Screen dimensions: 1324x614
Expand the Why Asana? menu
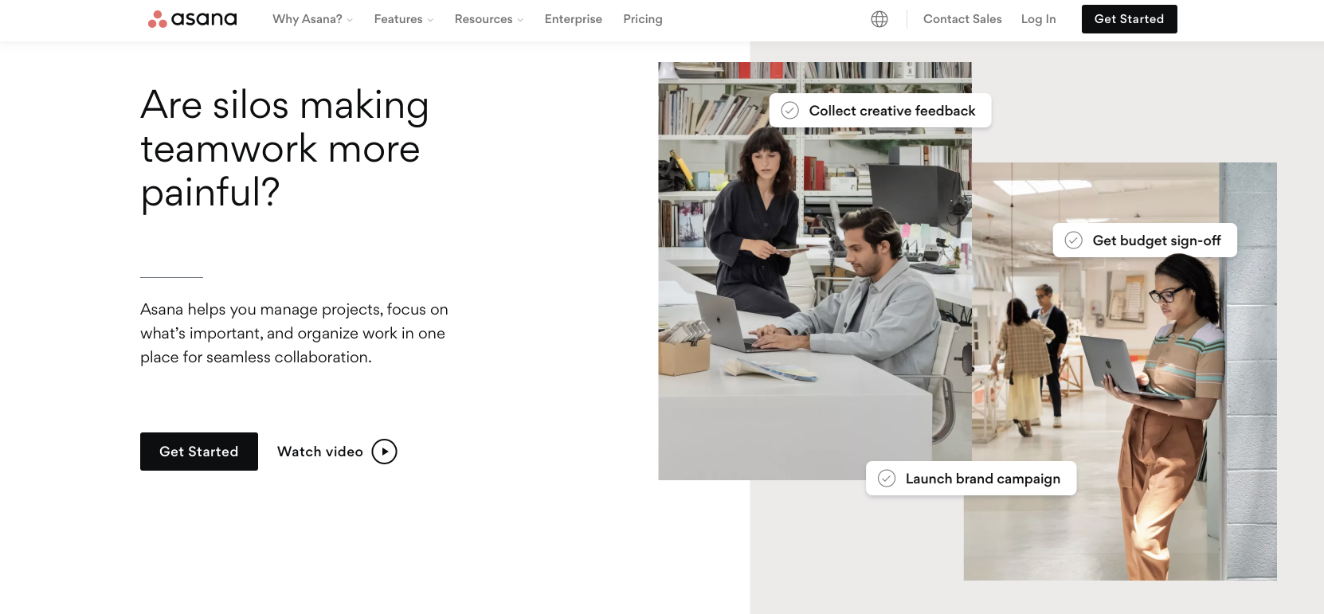point(312,19)
